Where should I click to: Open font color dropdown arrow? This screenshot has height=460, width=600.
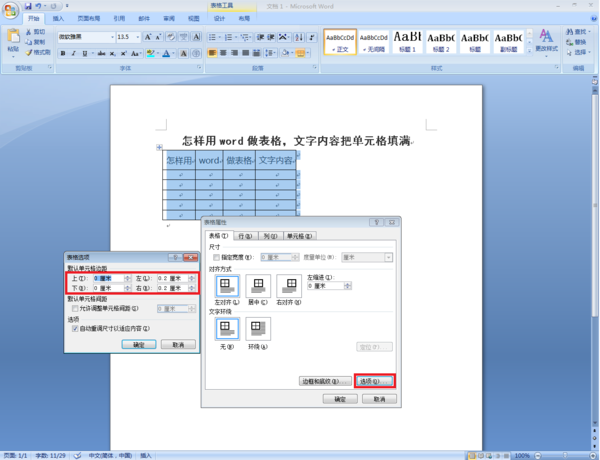click(x=173, y=54)
